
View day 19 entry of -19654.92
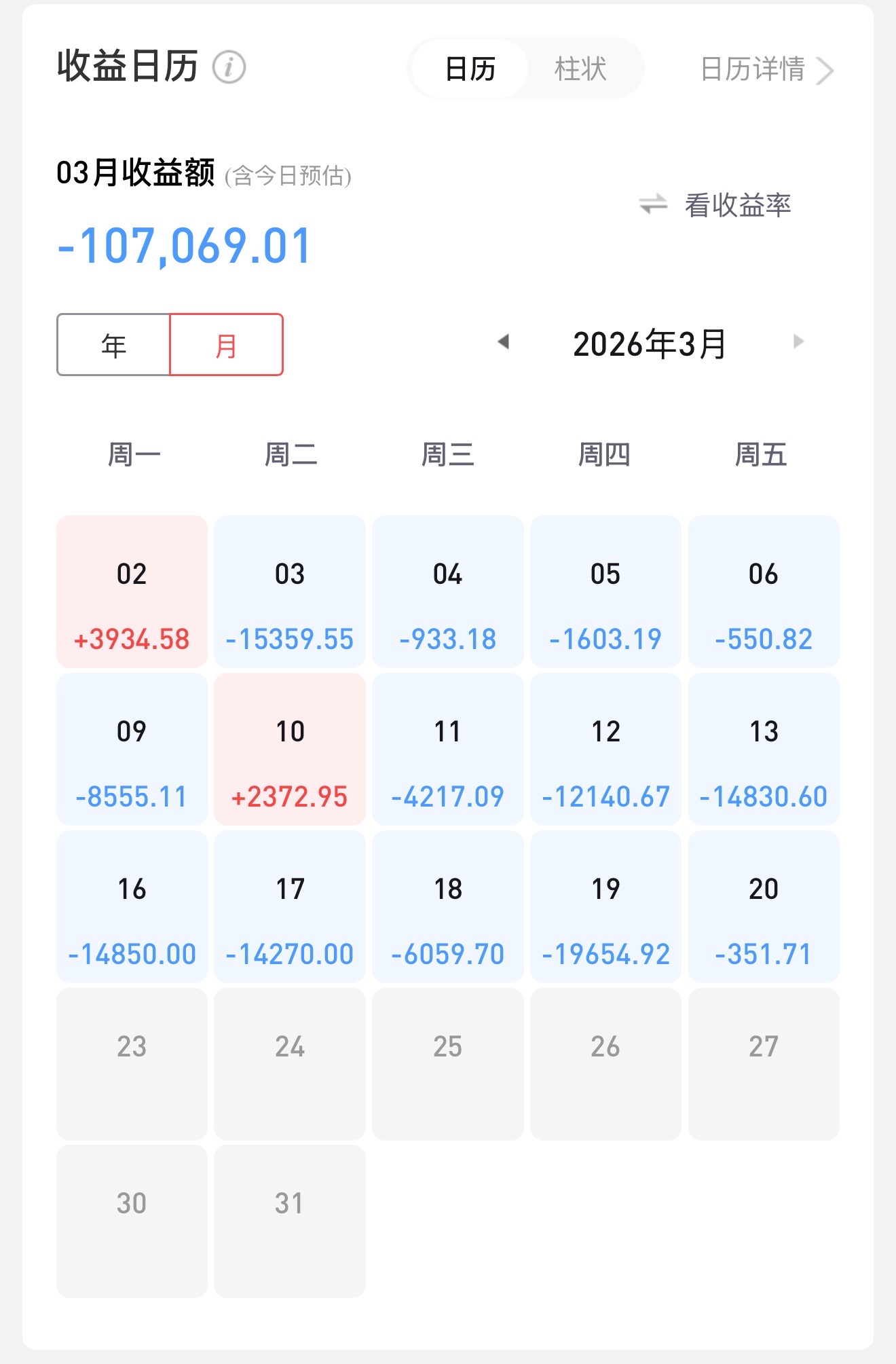tap(605, 906)
